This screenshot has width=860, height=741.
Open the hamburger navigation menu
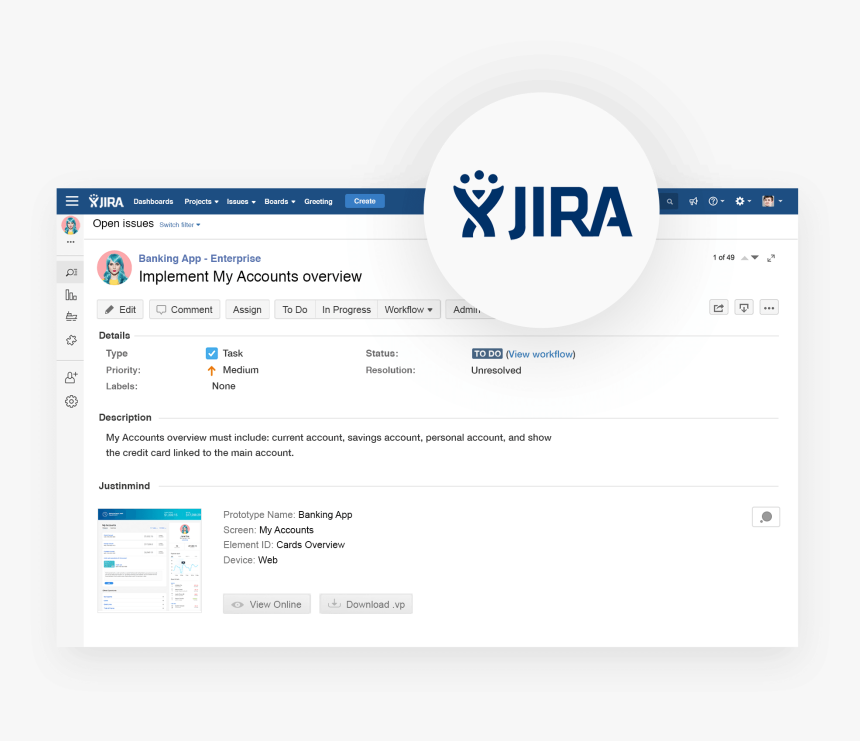pos(72,201)
